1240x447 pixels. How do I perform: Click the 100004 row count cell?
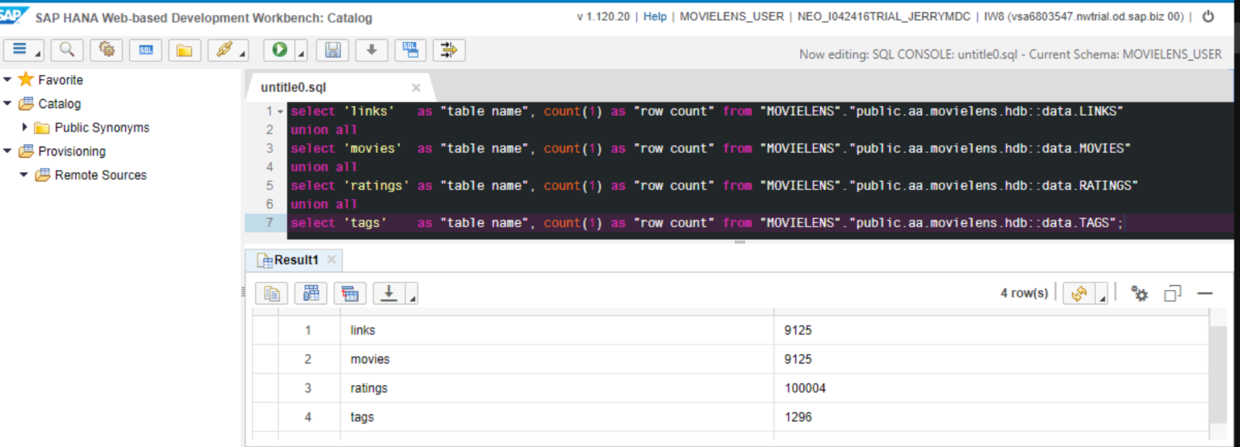(992, 388)
